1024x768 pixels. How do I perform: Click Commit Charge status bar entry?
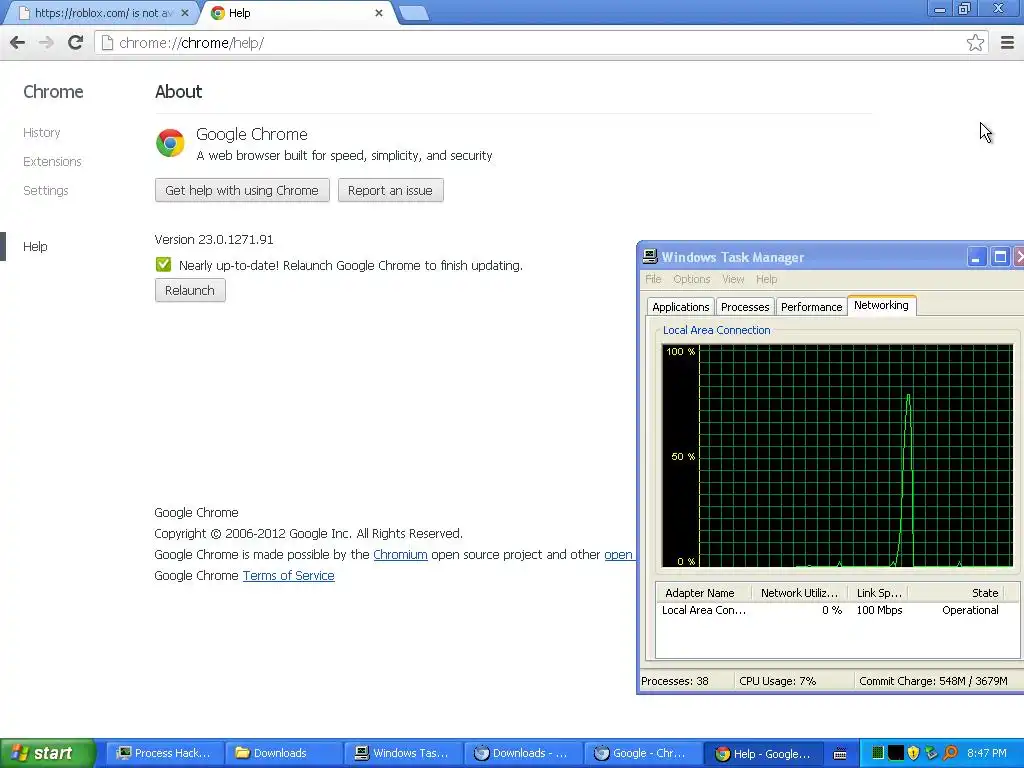[933, 681]
